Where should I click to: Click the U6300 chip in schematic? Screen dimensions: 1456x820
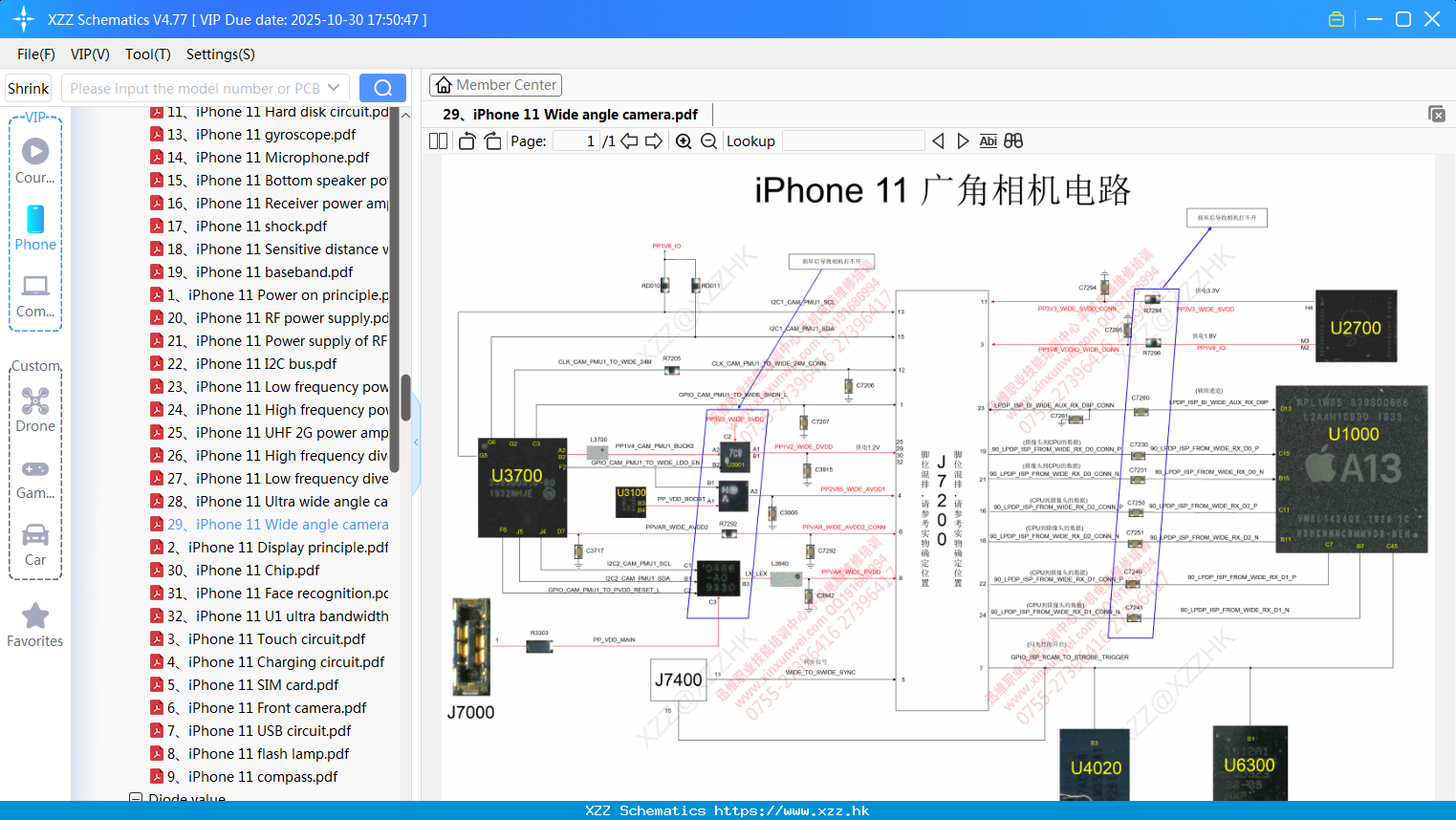(1250, 764)
